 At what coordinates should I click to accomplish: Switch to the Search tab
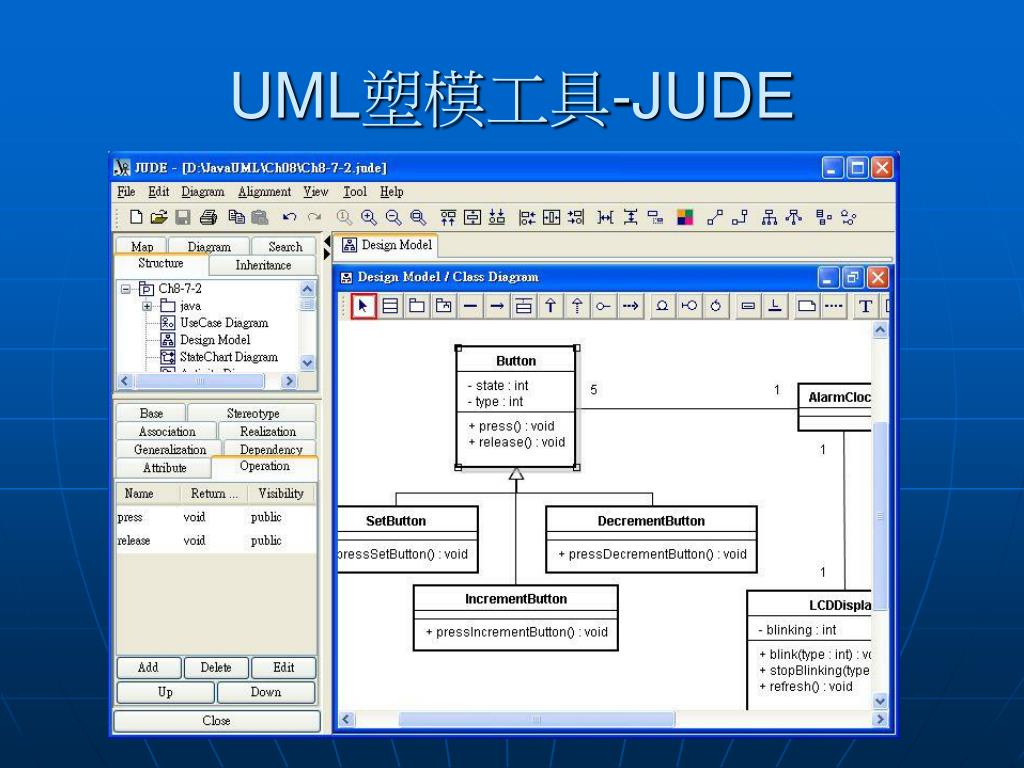click(x=285, y=246)
